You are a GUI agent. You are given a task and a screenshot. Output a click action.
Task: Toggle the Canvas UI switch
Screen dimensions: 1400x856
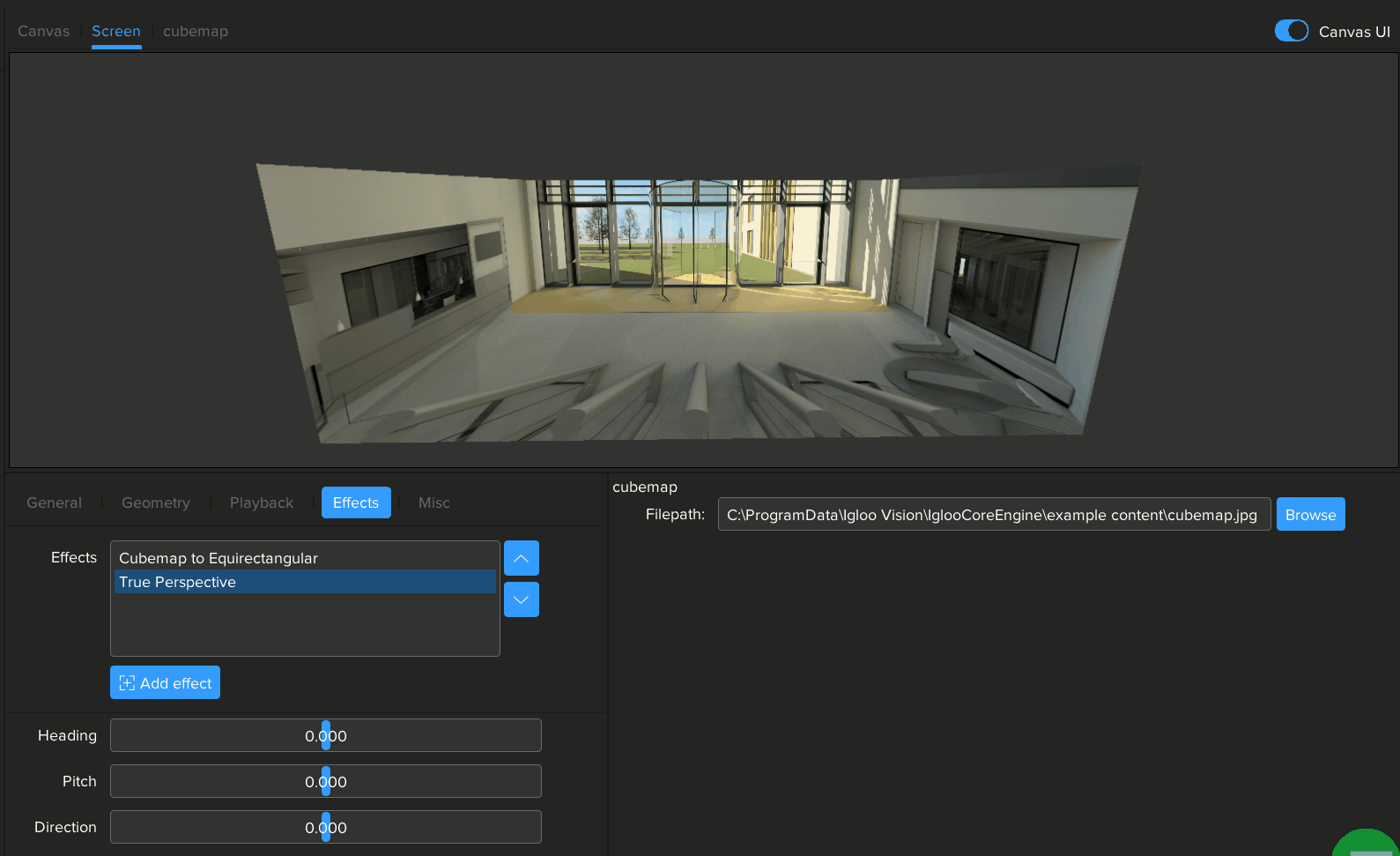1291,31
